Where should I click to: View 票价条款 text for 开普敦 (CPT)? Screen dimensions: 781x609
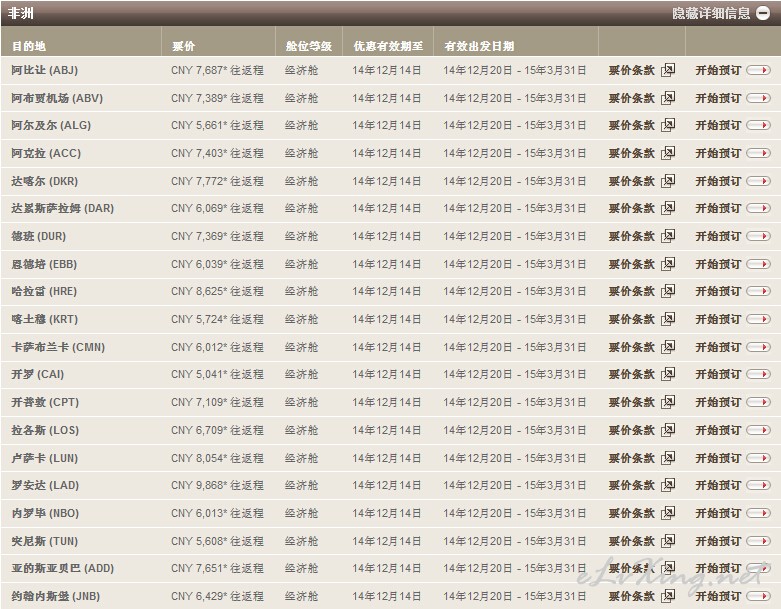coord(632,402)
